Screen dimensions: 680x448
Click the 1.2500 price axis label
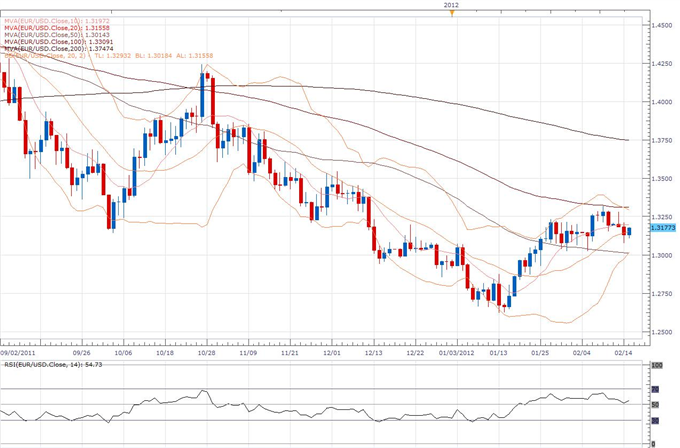[x=660, y=332]
